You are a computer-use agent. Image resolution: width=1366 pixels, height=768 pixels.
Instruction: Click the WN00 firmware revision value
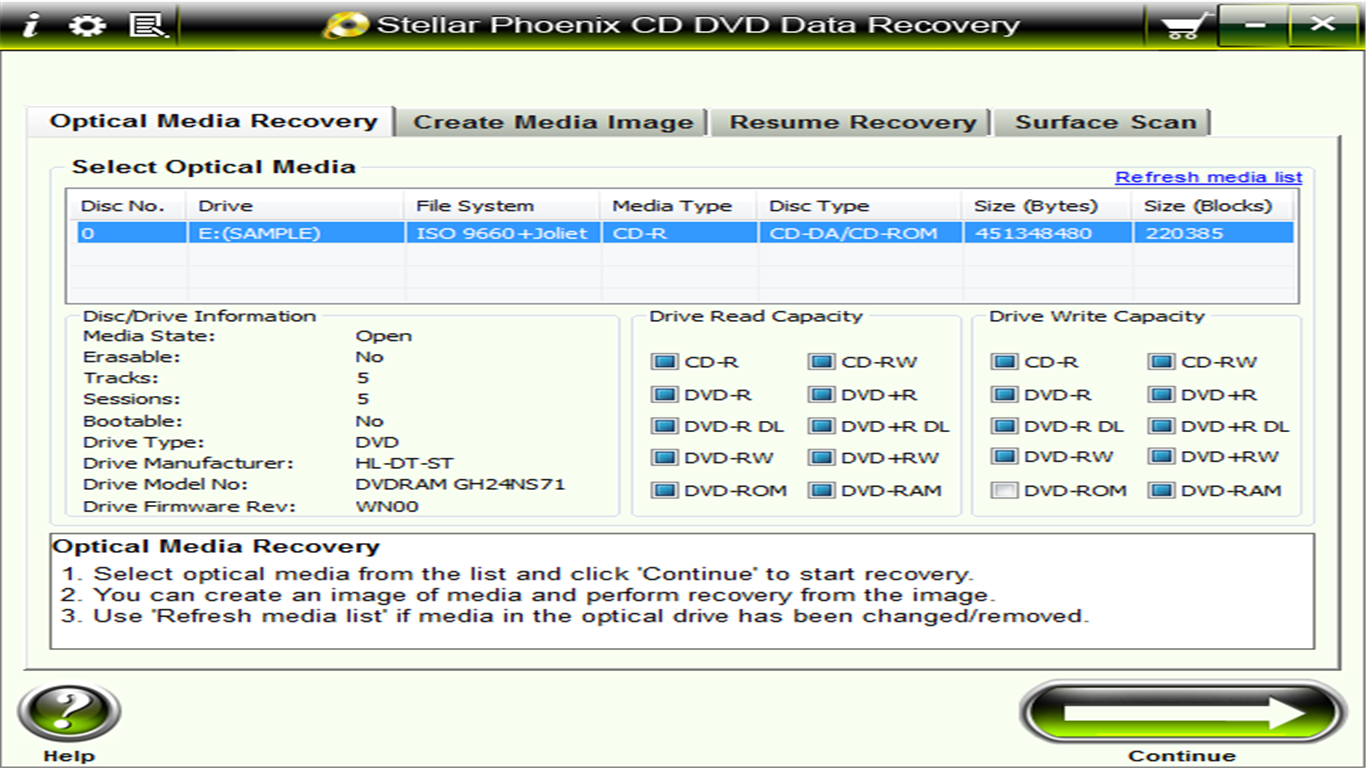pos(387,506)
